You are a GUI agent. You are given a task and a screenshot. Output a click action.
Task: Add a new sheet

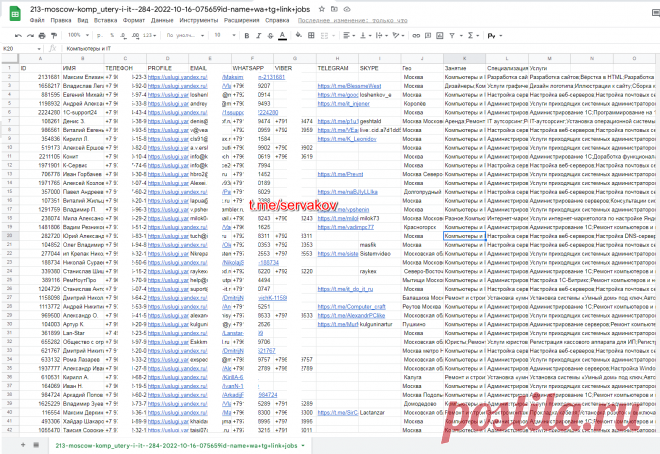[x=23, y=445]
